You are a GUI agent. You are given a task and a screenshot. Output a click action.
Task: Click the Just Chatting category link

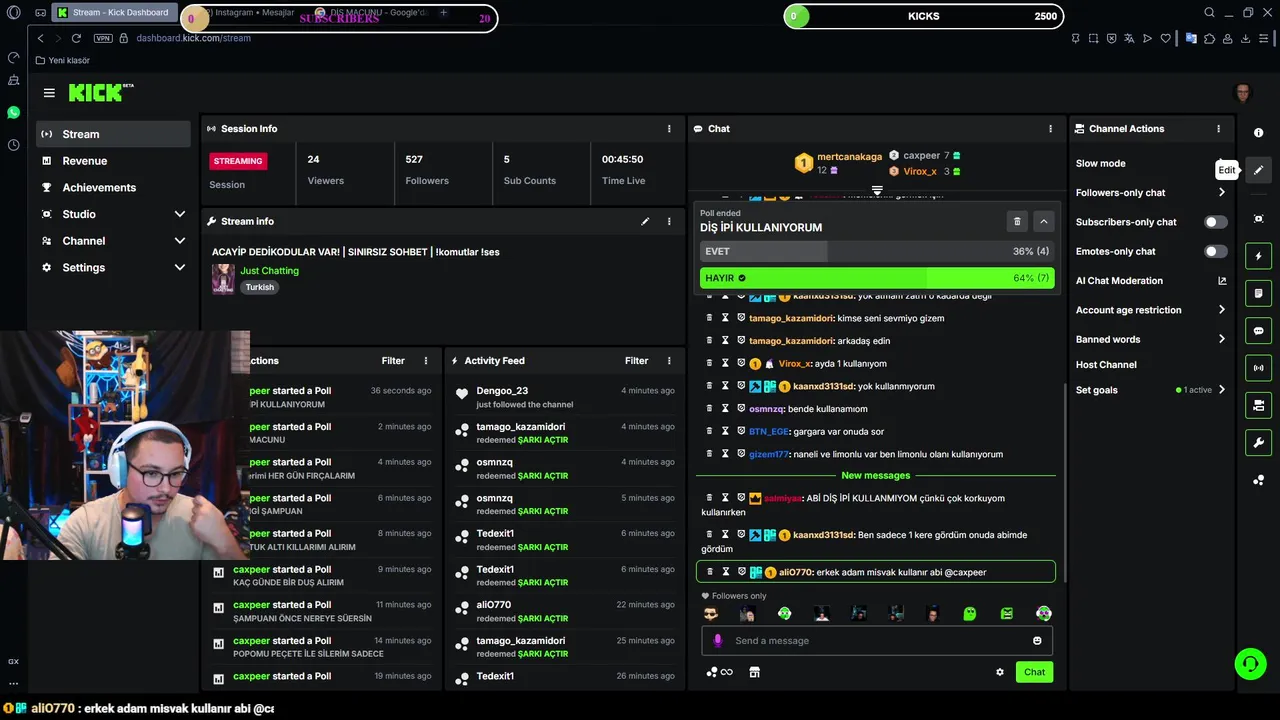269,271
